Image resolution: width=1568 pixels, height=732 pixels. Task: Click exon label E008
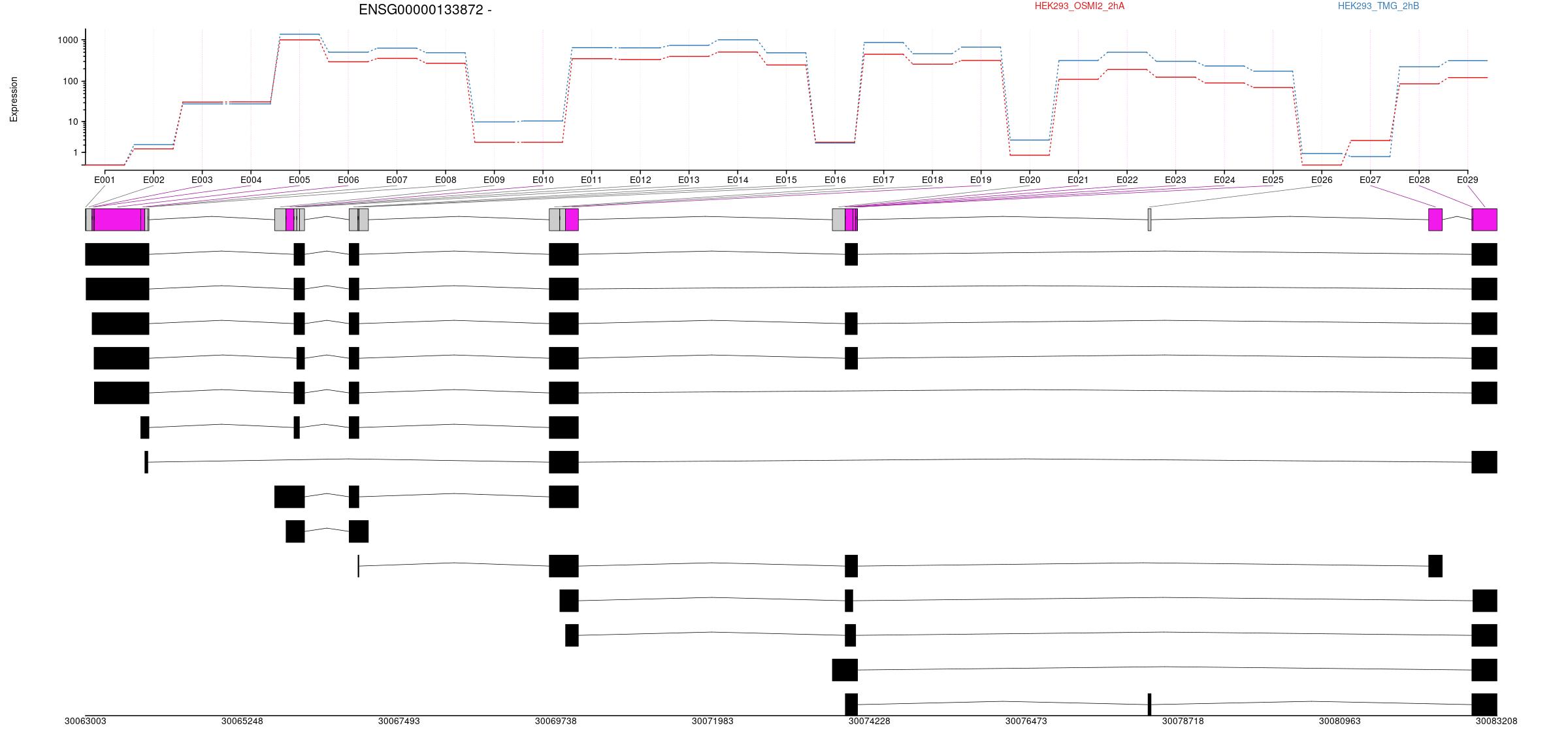tap(446, 180)
